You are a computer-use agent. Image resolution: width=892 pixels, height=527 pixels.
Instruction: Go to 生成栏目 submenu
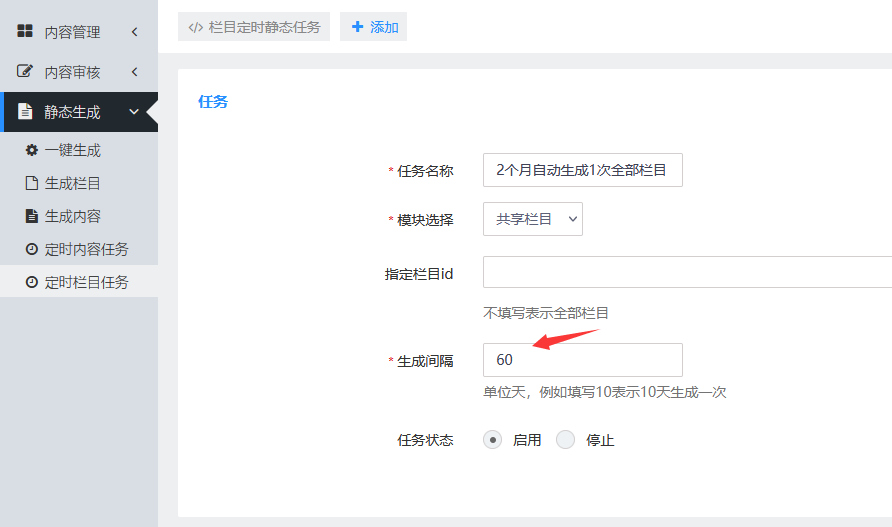79,183
